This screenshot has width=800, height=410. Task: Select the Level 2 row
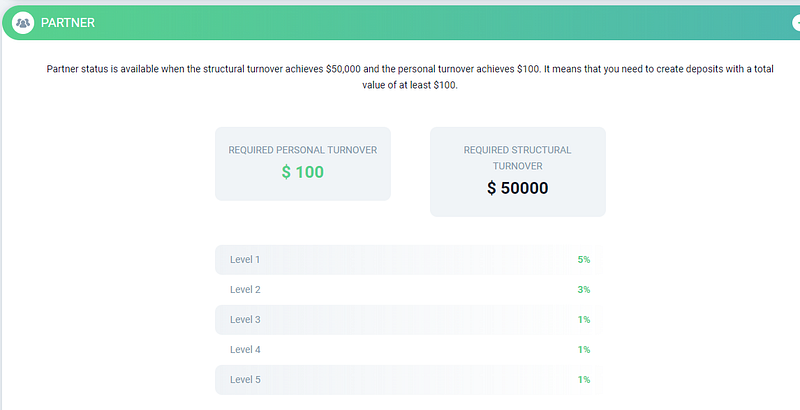pos(409,290)
